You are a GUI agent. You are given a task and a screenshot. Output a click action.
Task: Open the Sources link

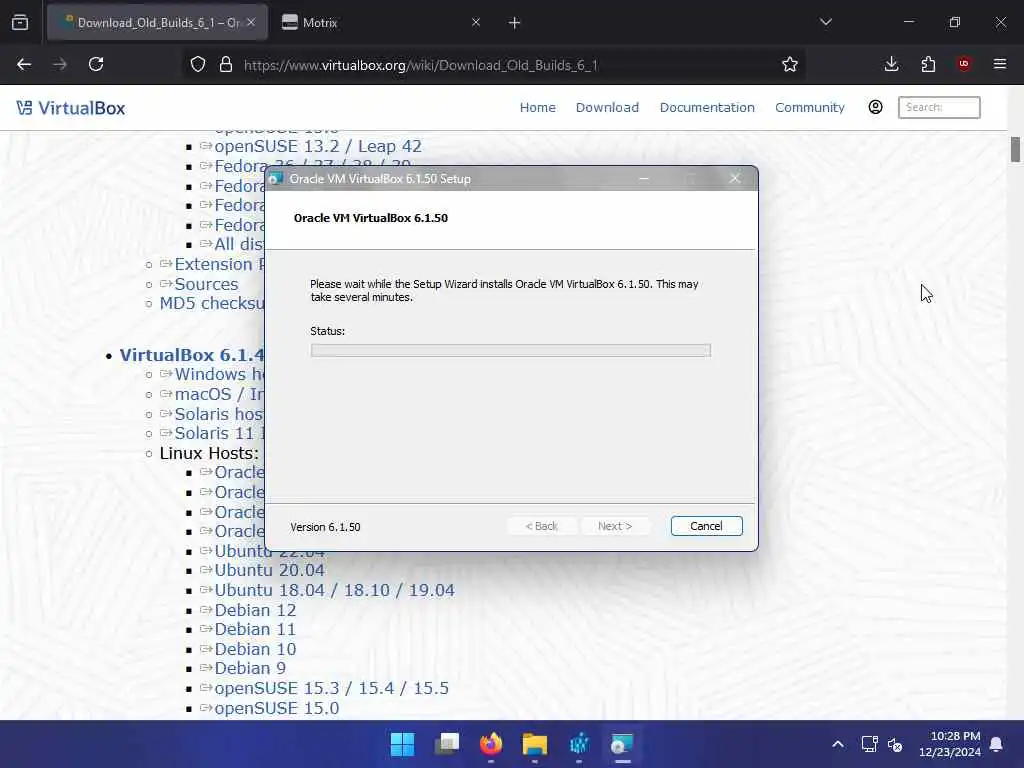(206, 284)
